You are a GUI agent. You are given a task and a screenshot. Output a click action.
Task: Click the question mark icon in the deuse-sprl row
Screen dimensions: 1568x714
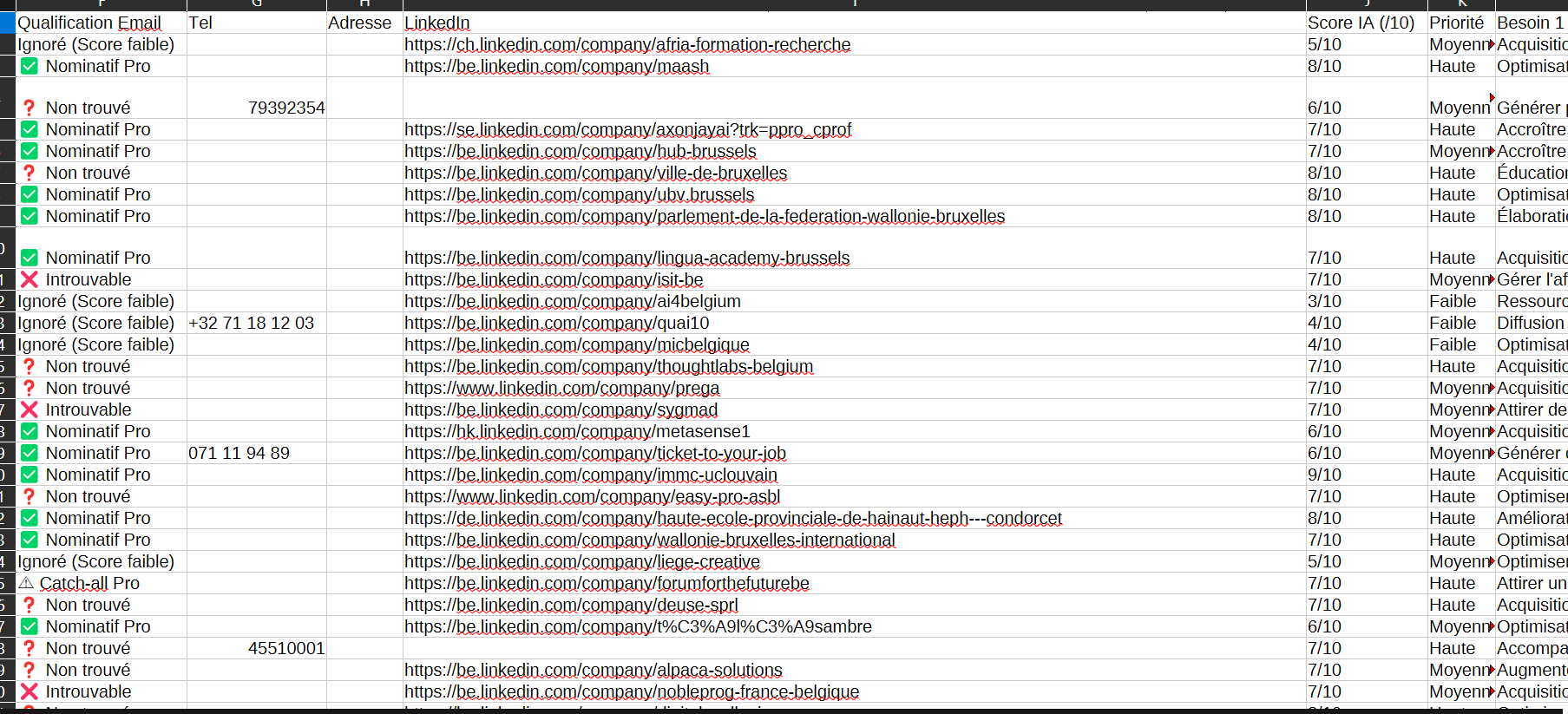click(x=30, y=605)
